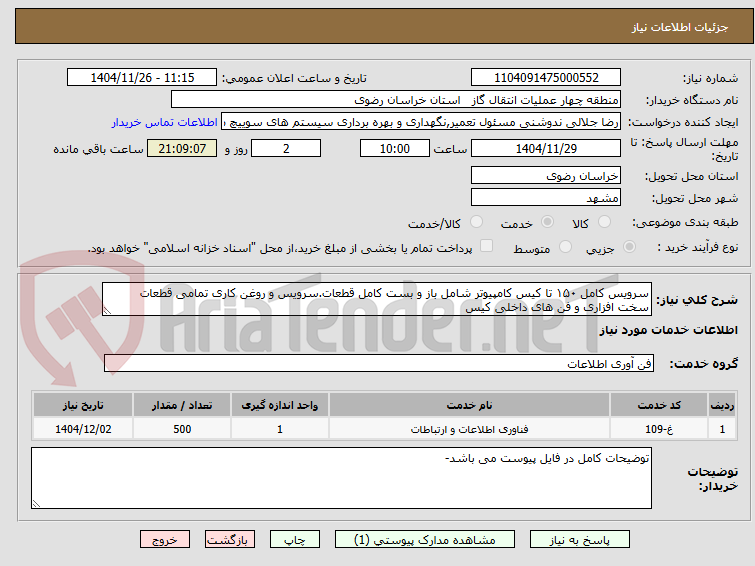Screen dimensions: 755x566
Task: Click the description textarea resize handle
Action: (x=107, y=311)
